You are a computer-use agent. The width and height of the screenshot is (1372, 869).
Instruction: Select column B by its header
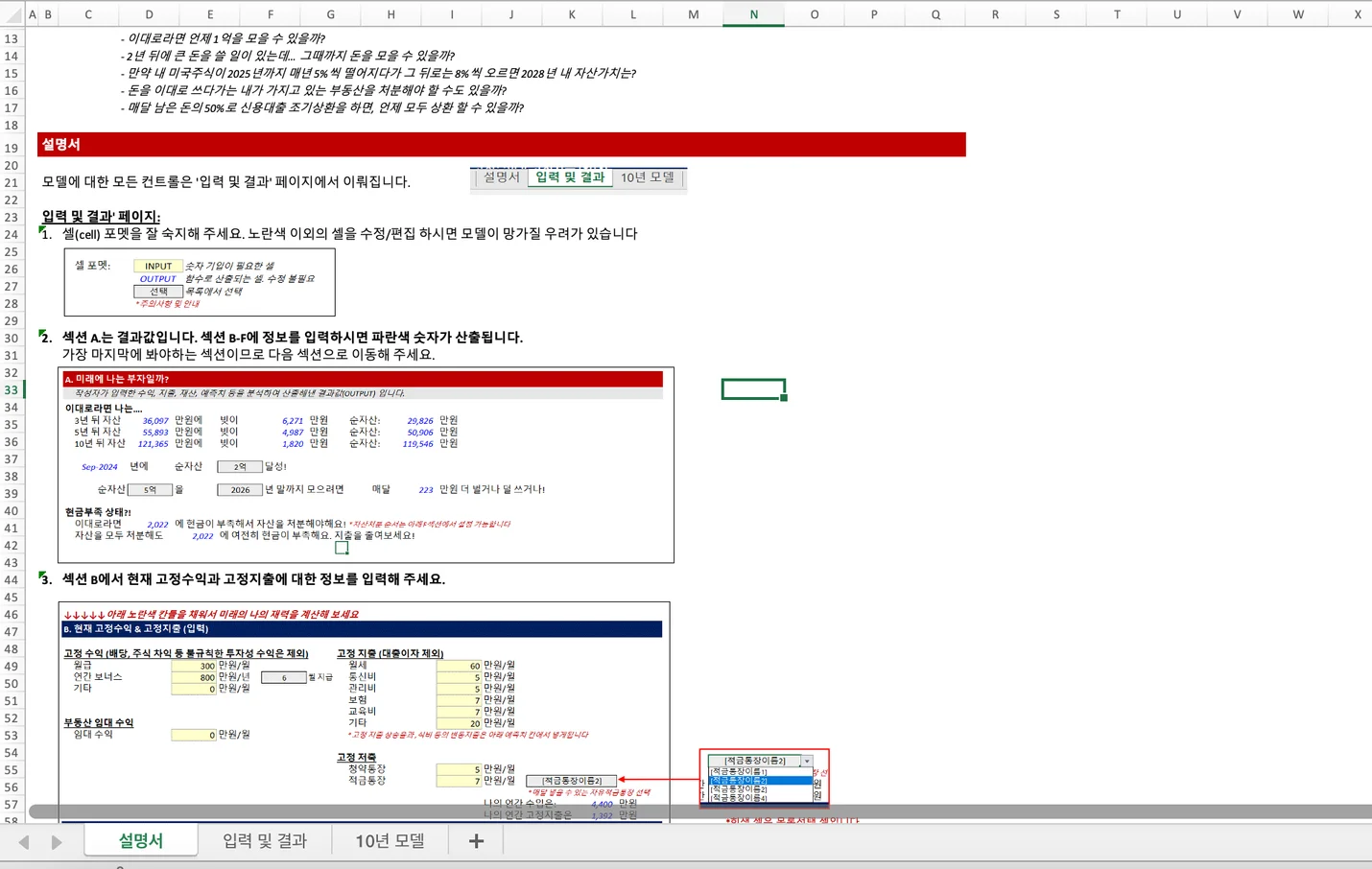click(48, 14)
